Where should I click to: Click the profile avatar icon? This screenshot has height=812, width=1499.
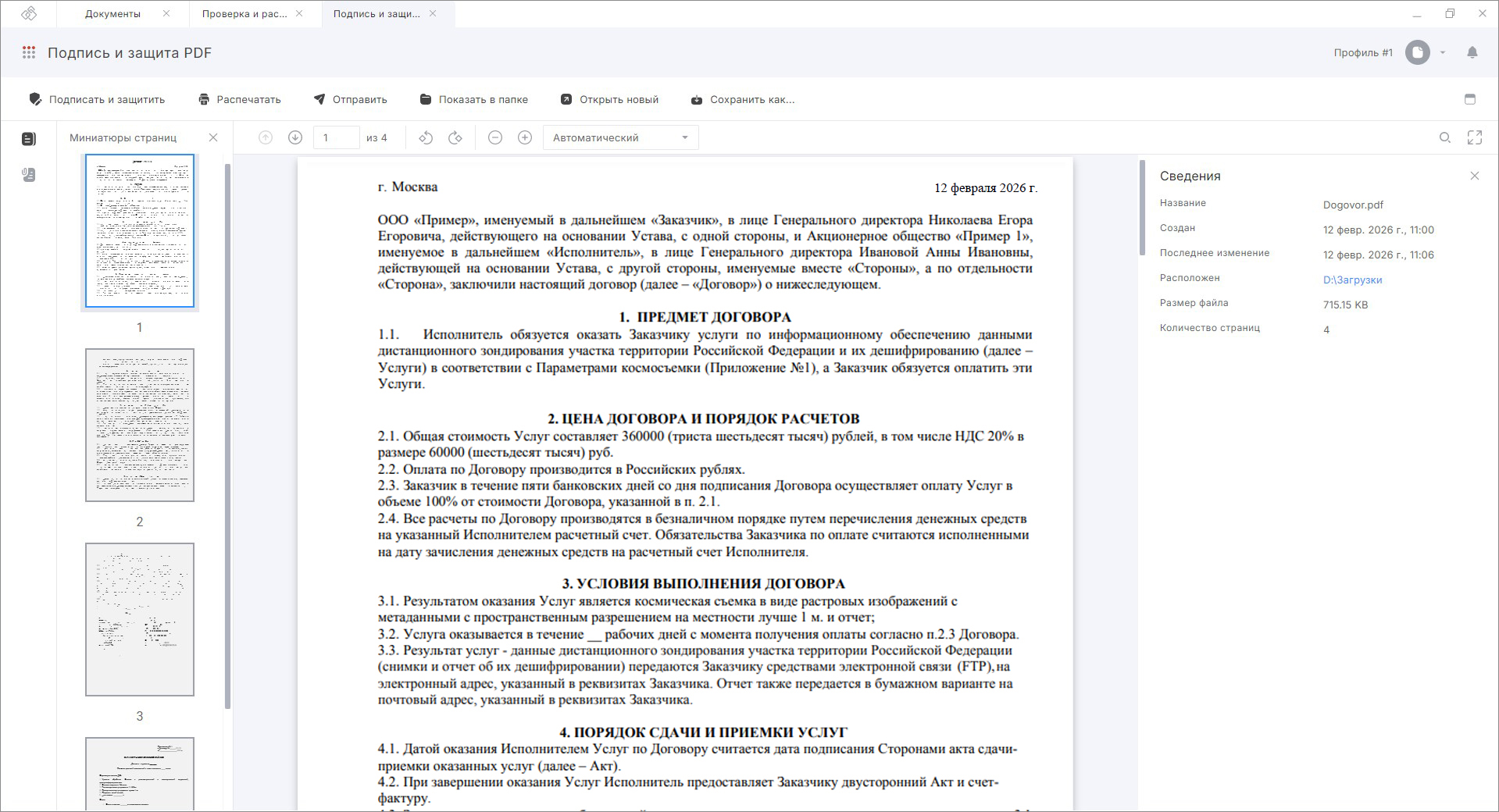pos(1418,52)
